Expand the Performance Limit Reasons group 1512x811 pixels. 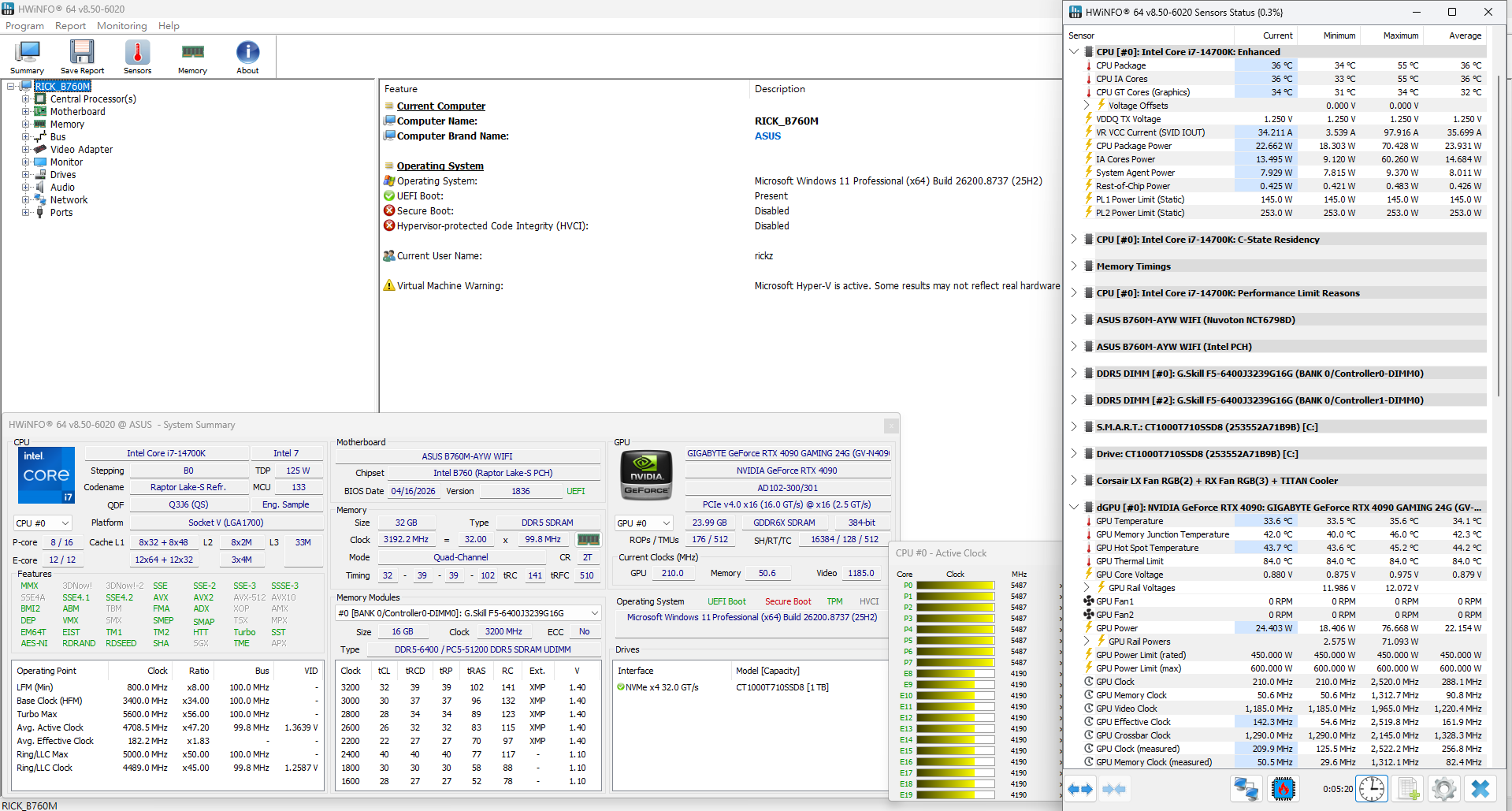tap(1074, 293)
